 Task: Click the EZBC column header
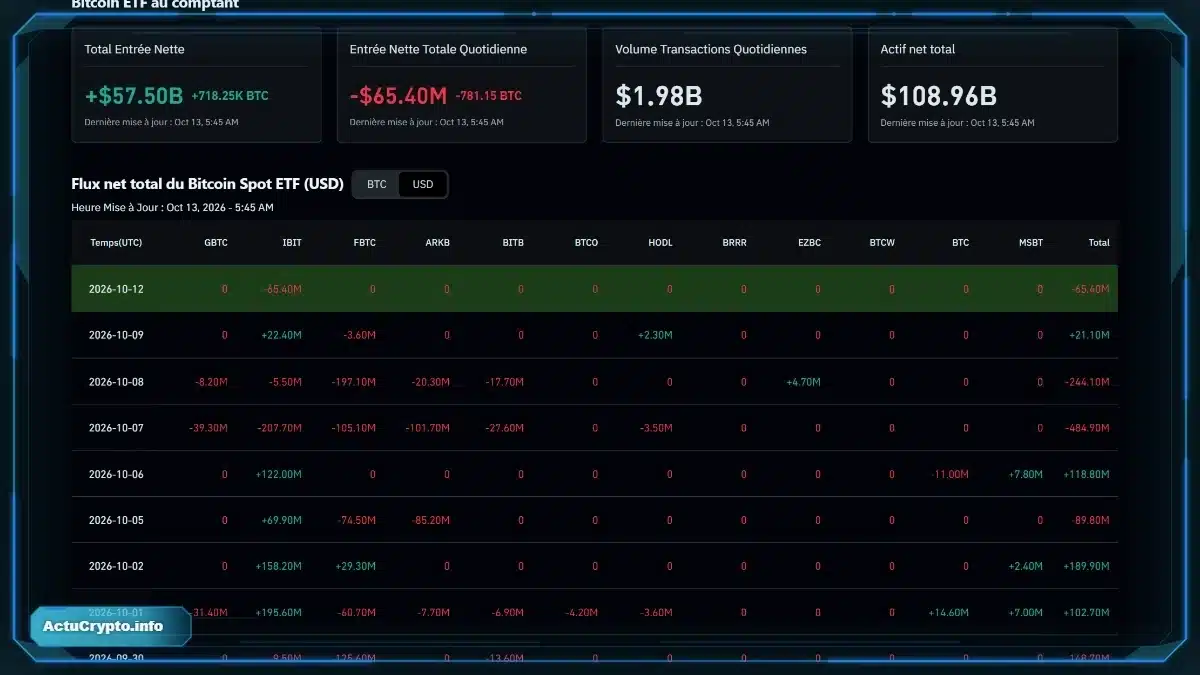pos(809,243)
